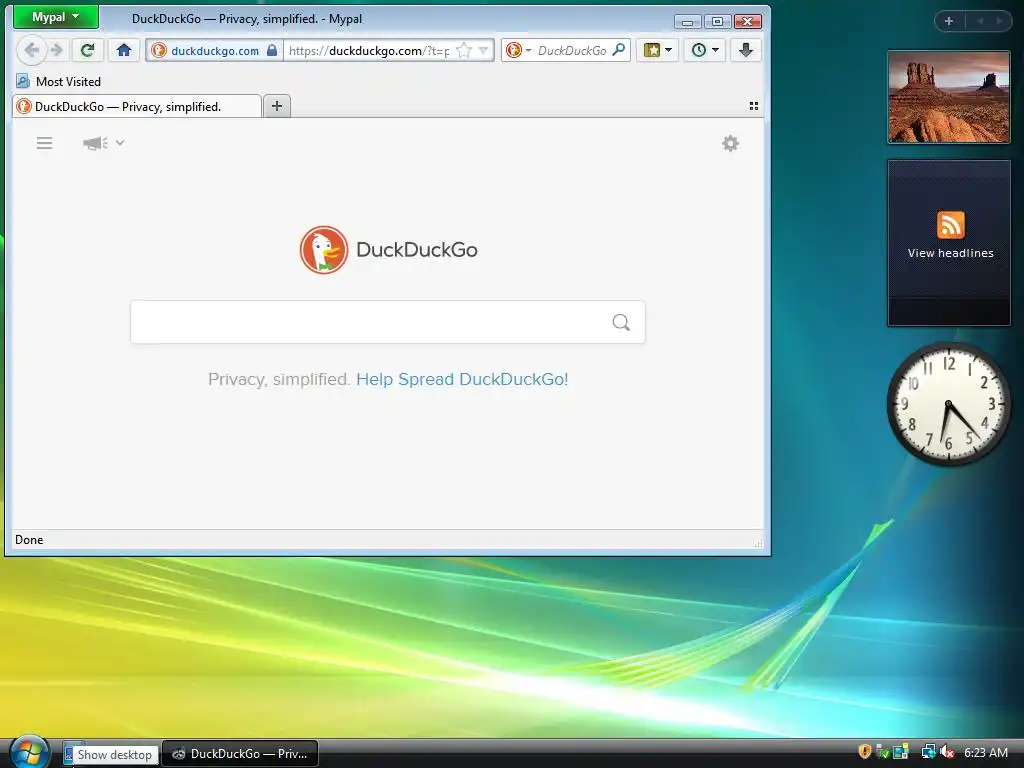
Task: Click the muted volume tray icon
Action: (x=947, y=752)
